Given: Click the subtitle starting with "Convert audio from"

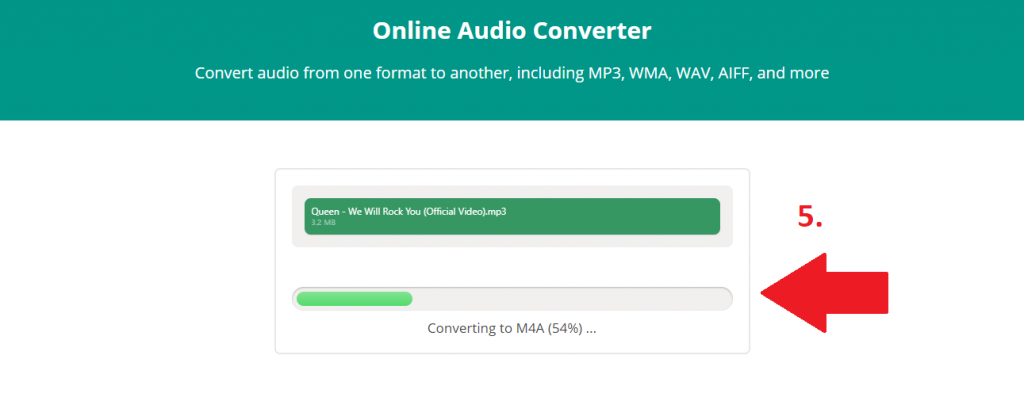Looking at the screenshot, I should (x=511, y=74).
